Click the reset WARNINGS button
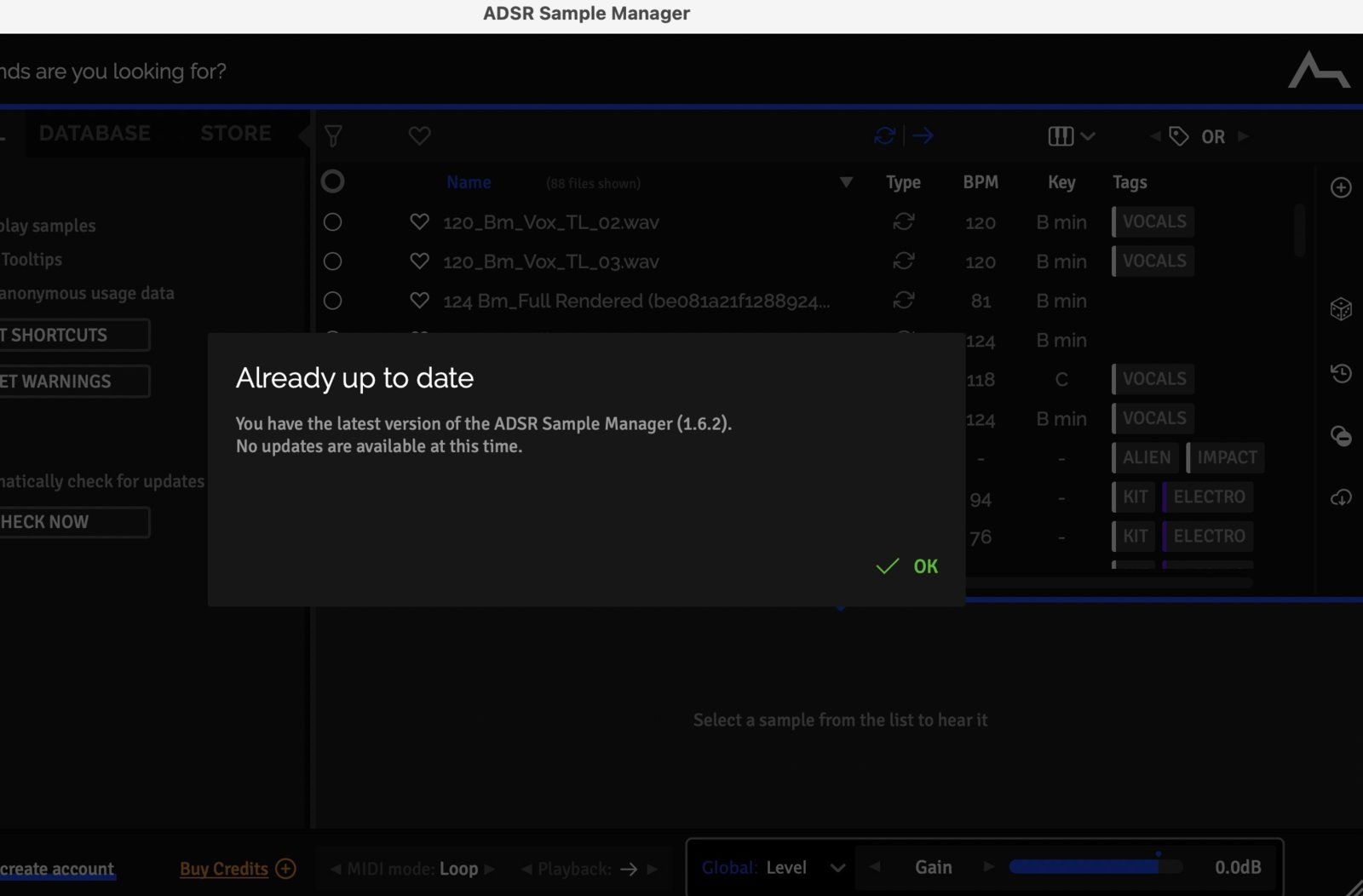 click(74, 382)
